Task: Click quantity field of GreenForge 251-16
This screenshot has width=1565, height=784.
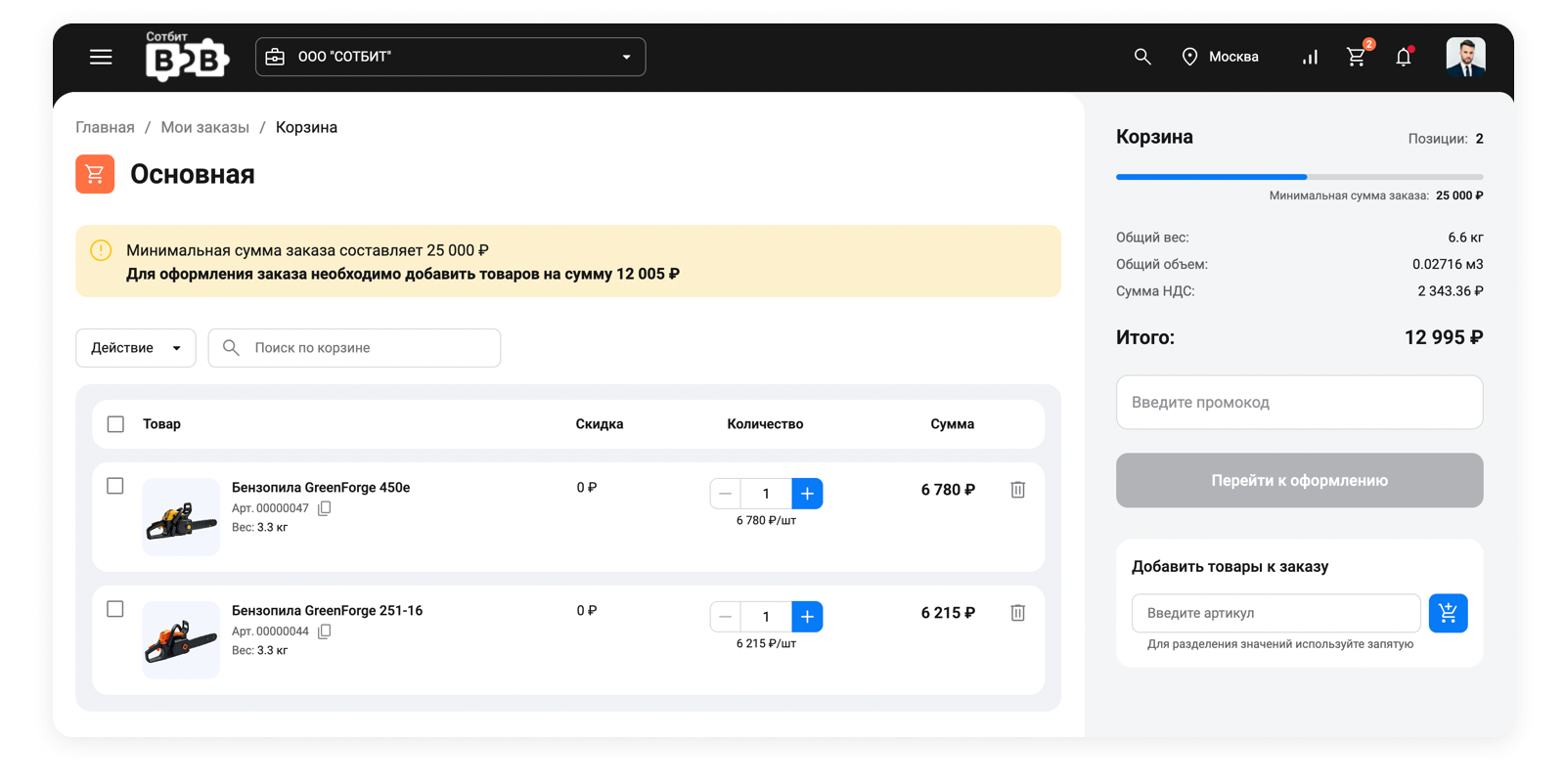Action: point(766,617)
